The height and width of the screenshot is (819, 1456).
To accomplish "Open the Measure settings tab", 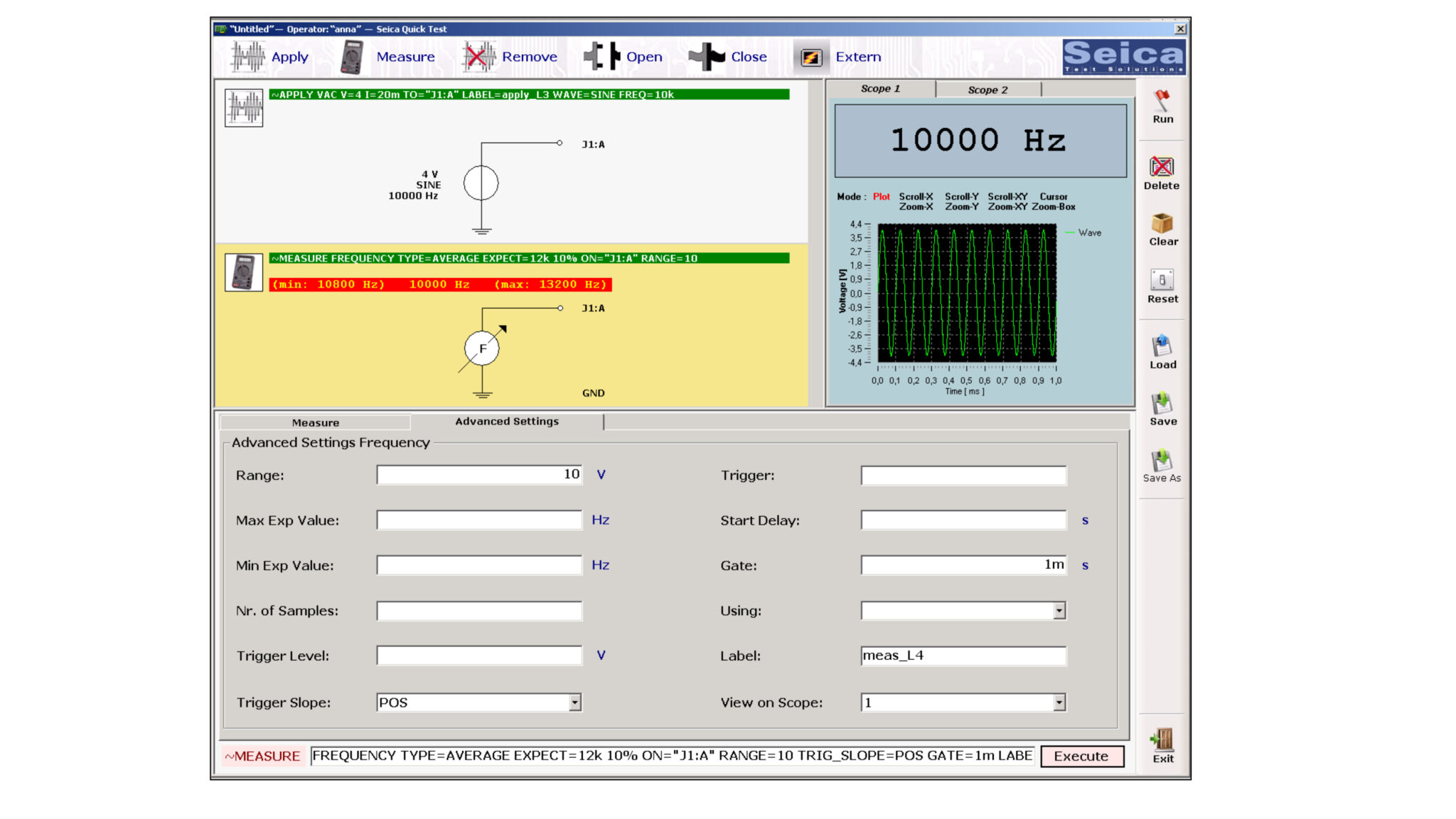I will (315, 422).
